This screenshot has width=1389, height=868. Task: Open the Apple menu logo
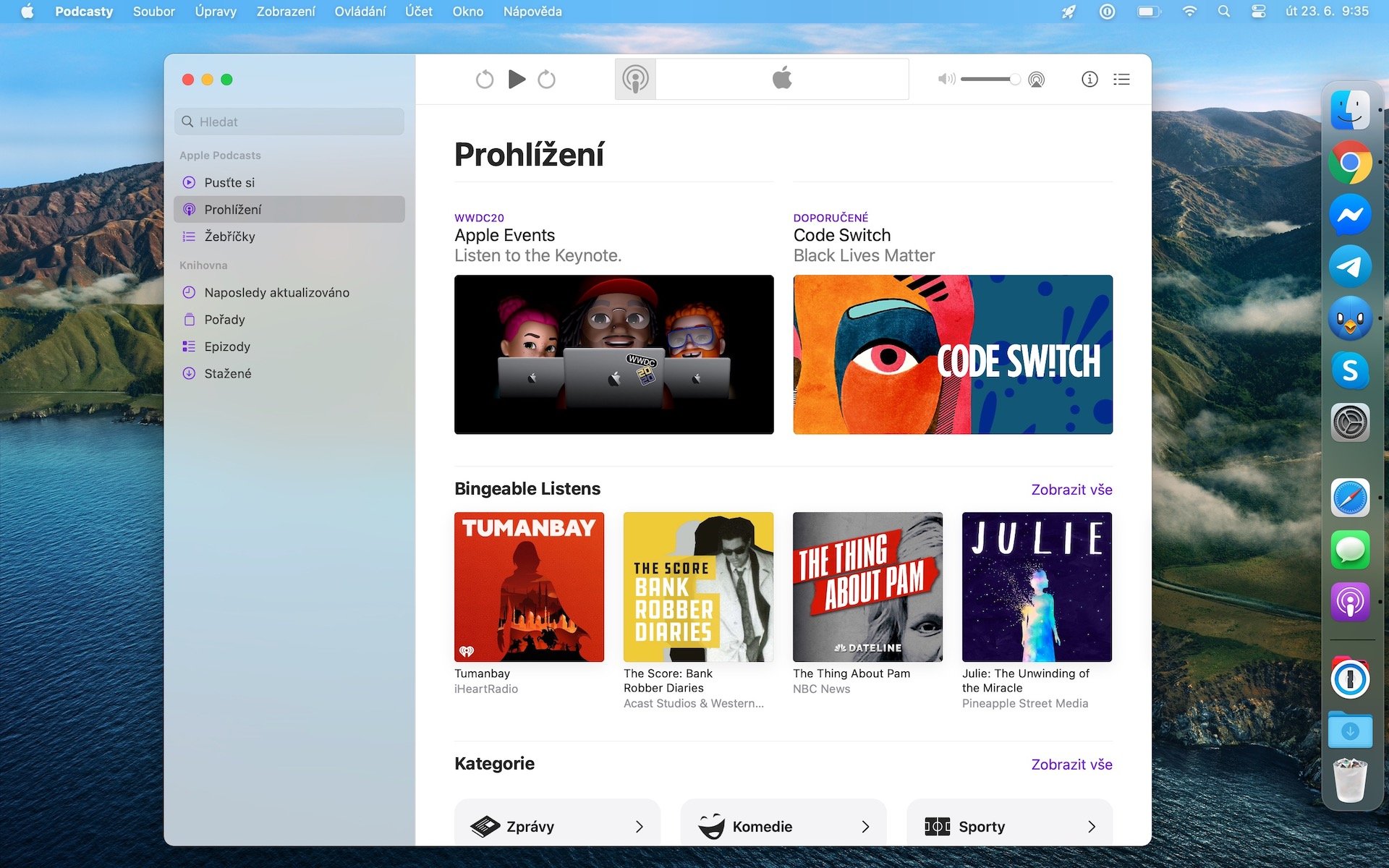point(27,12)
